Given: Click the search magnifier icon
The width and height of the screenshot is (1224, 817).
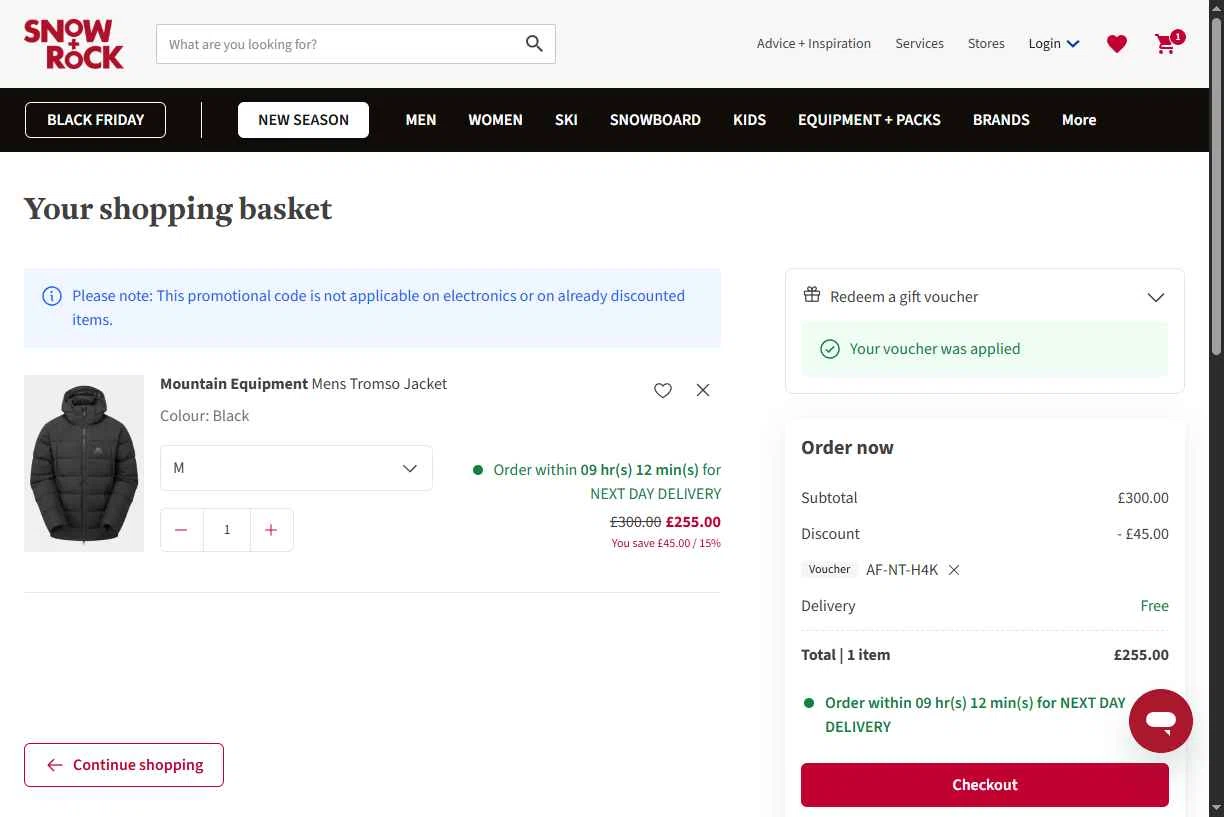Looking at the screenshot, I should (534, 44).
